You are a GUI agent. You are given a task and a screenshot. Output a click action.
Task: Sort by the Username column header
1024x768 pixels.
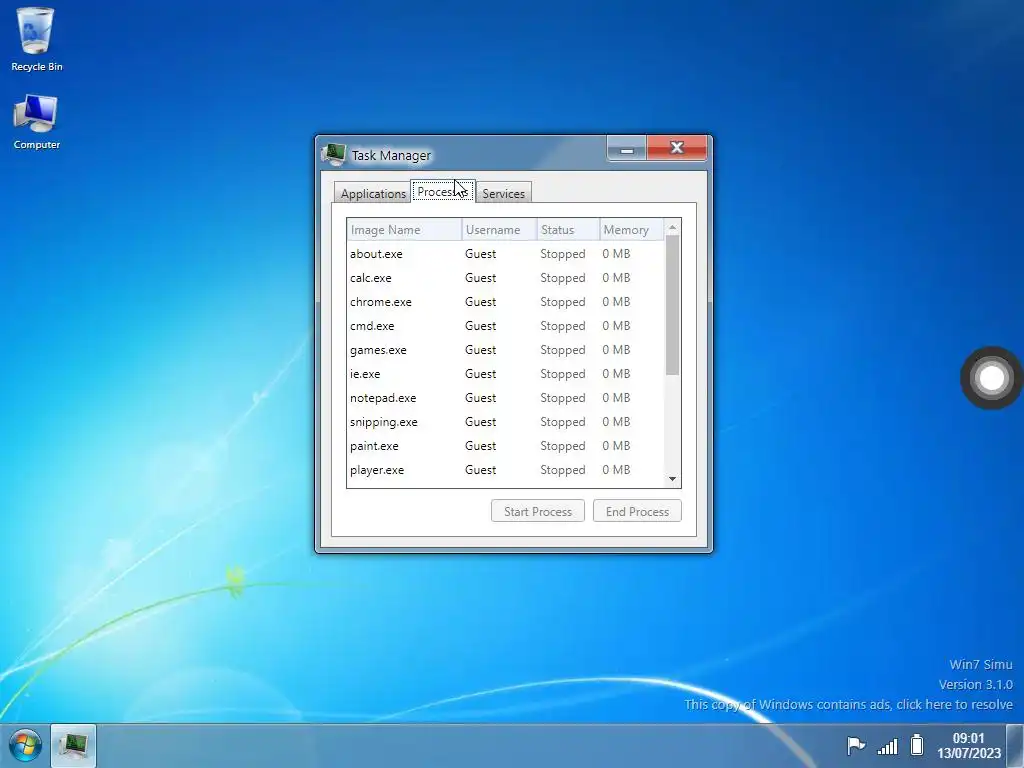coord(499,230)
